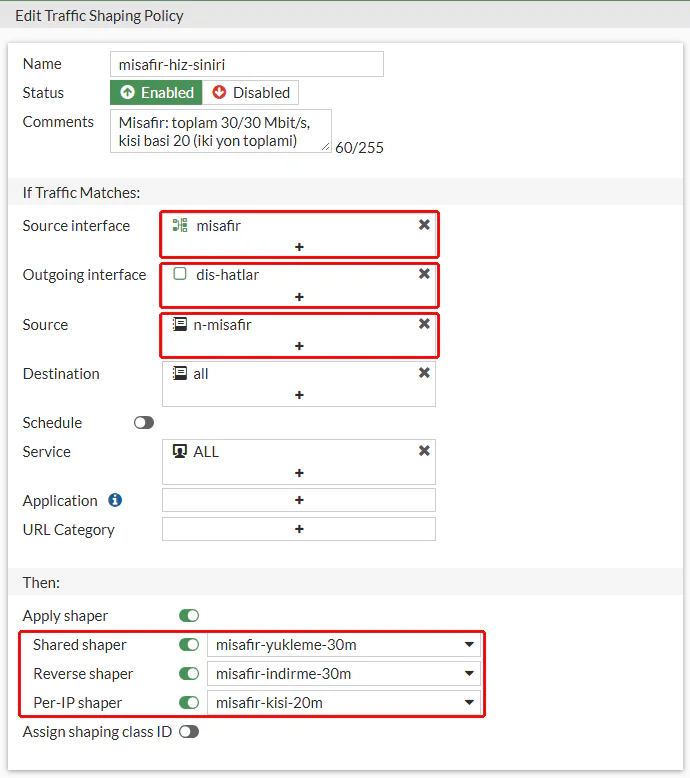Open Reverse shaper dropdown misafir-indirme-30m
Viewport: 690px width, 778px height.
tap(344, 674)
